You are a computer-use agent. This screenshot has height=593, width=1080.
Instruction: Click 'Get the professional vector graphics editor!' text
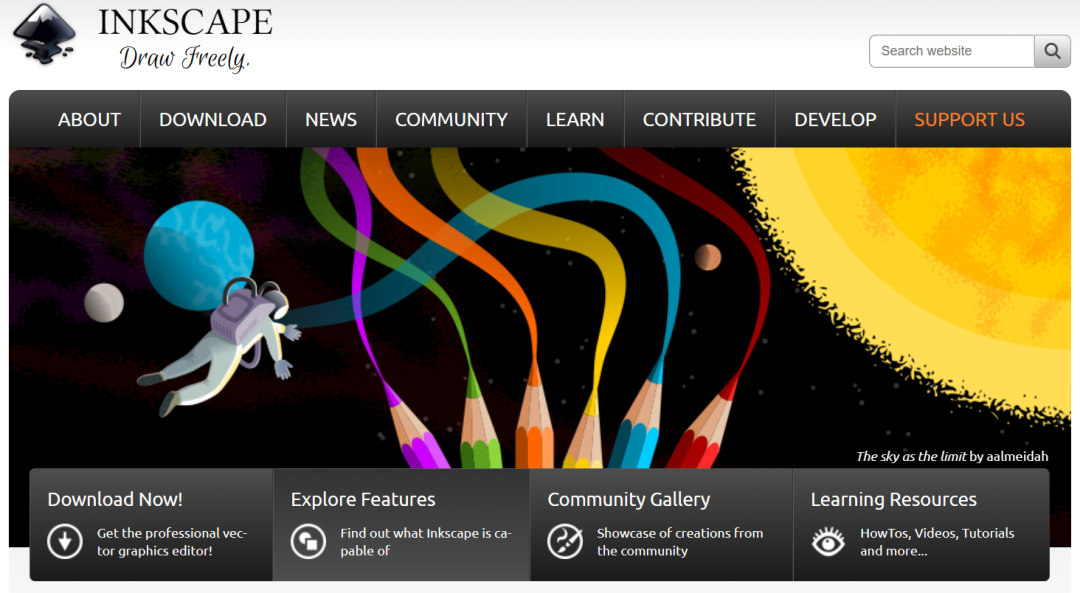click(172, 542)
